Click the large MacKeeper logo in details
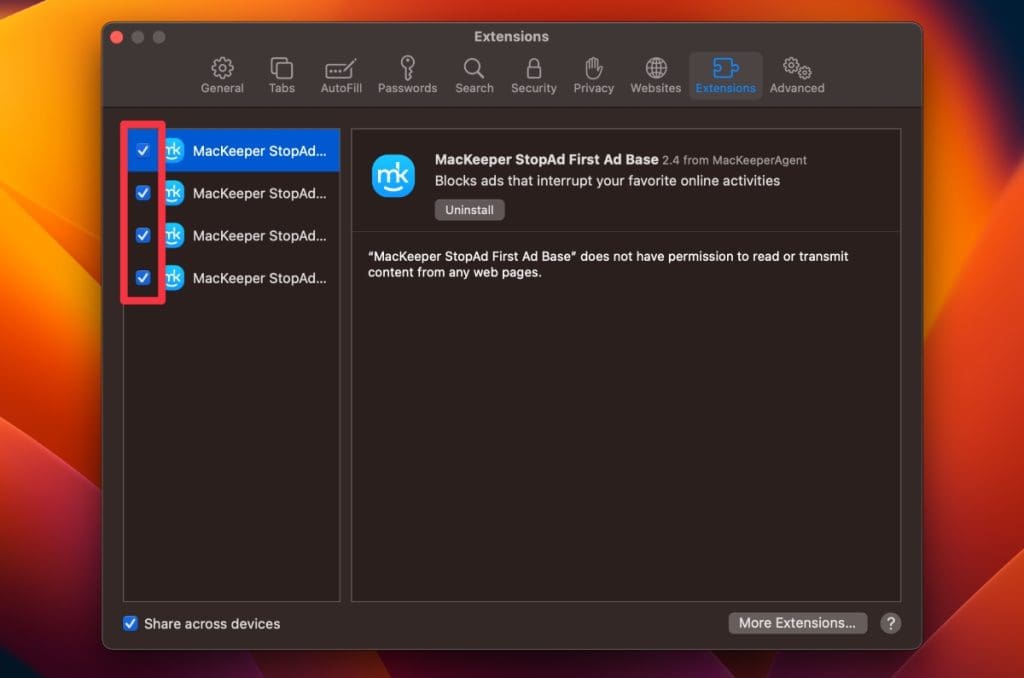1024x678 pixels. tap(393, 176)
